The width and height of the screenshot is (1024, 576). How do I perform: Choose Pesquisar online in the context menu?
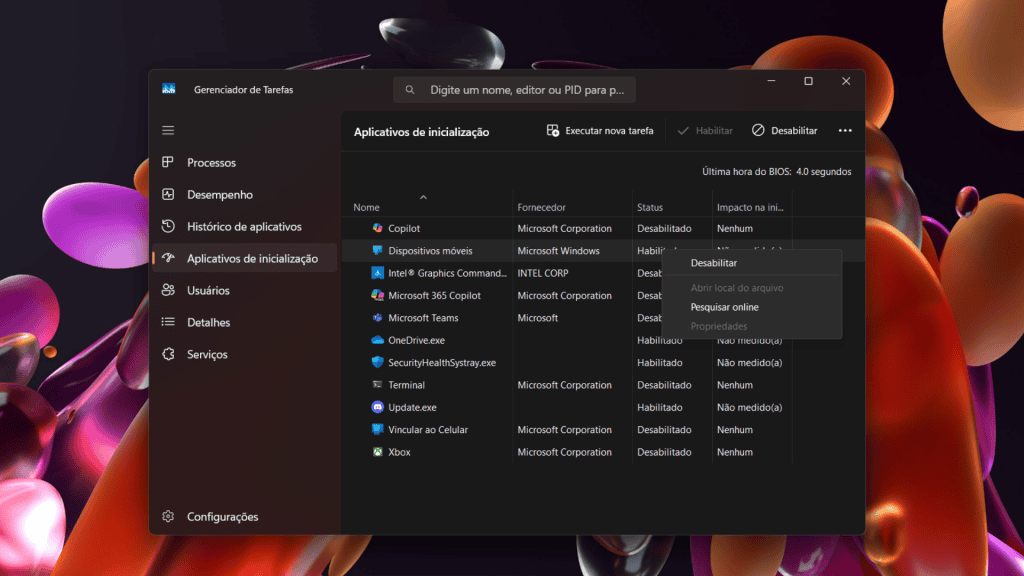click(724, 307)
